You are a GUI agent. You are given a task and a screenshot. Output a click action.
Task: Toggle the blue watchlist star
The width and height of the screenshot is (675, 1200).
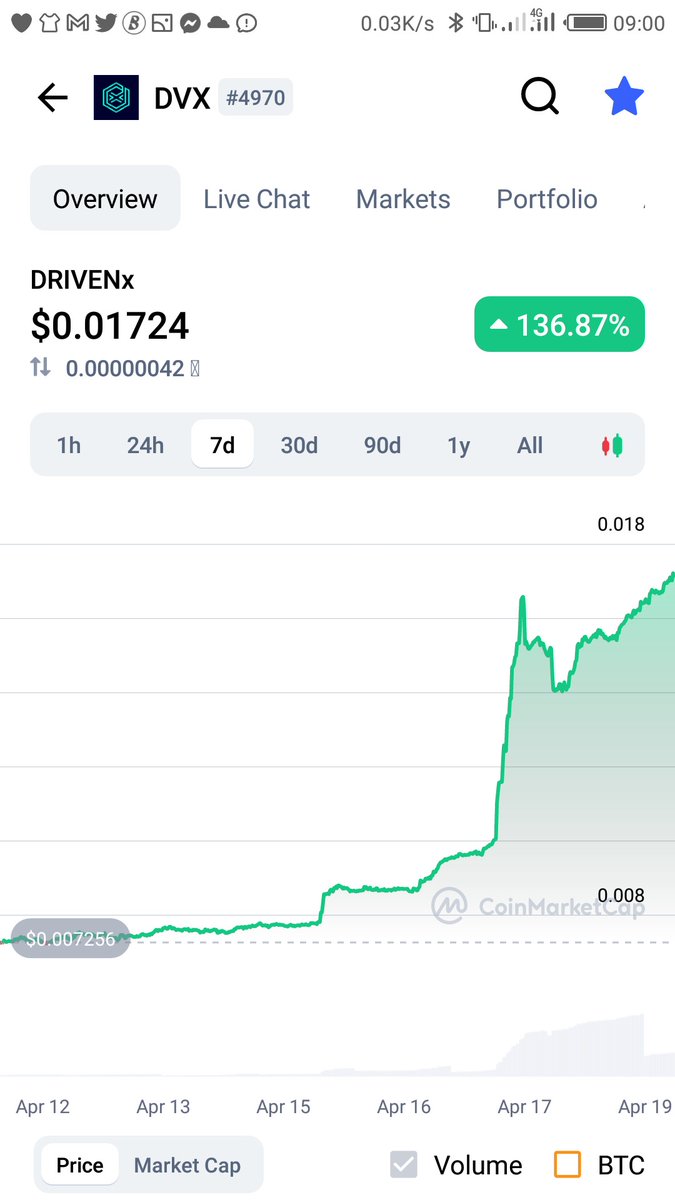(624, 97)
